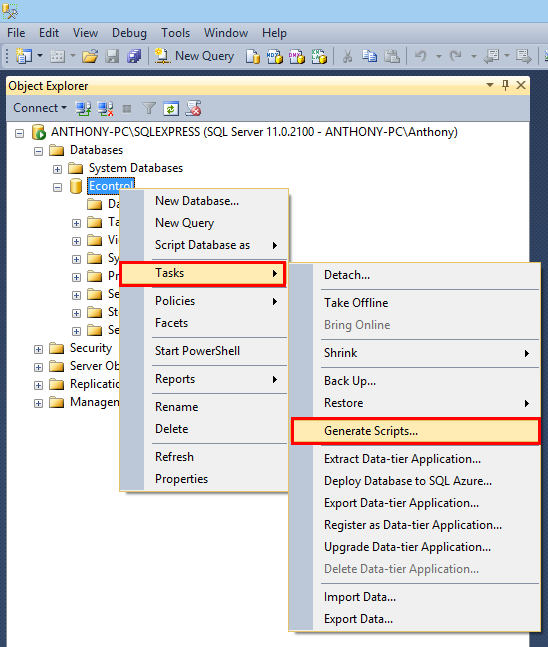The height and width of the screenshot is (647, 548).
Task: Expand the Replication folder
Action: 38,385
